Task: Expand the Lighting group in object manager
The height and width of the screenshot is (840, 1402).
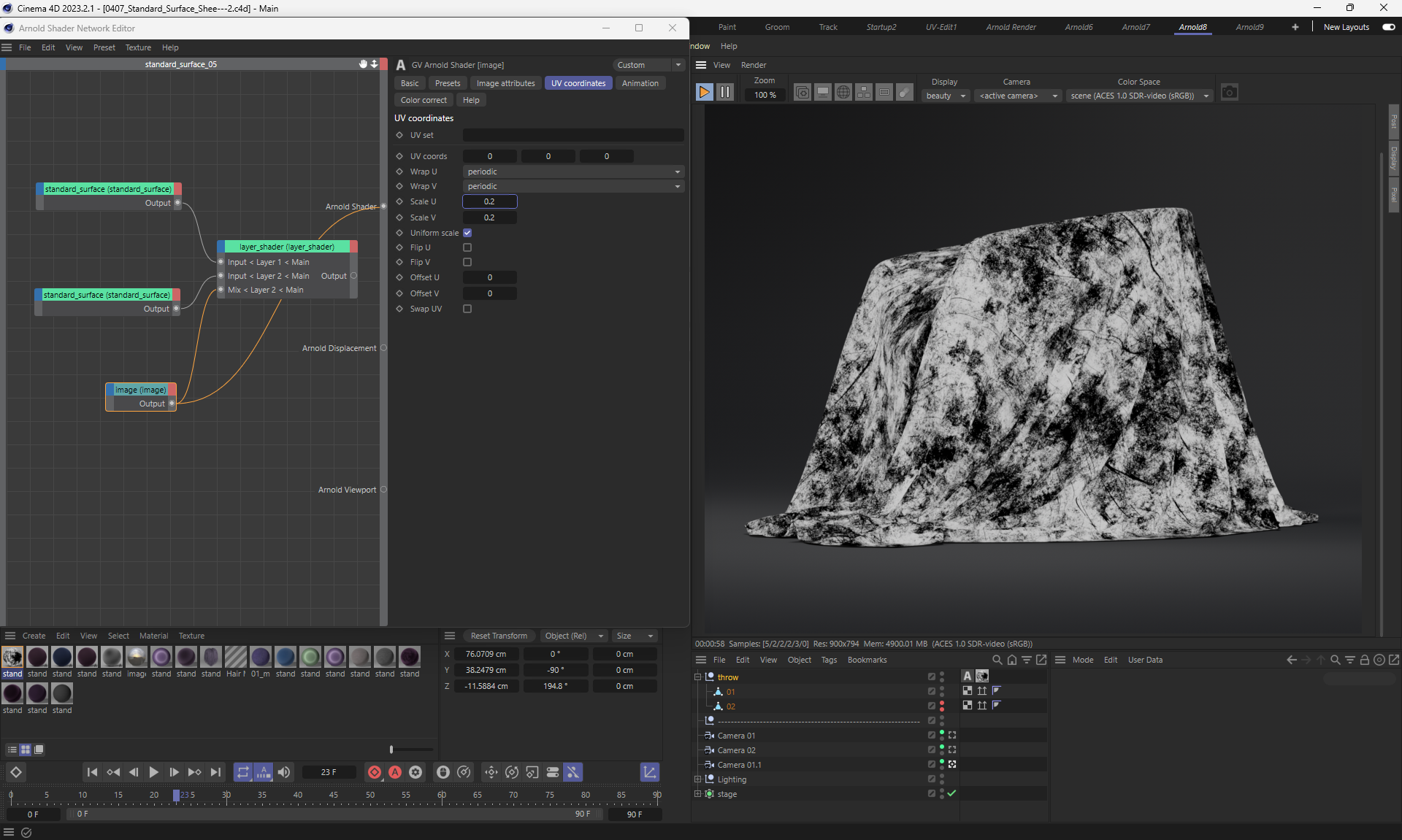Action: tap(697, 779)
